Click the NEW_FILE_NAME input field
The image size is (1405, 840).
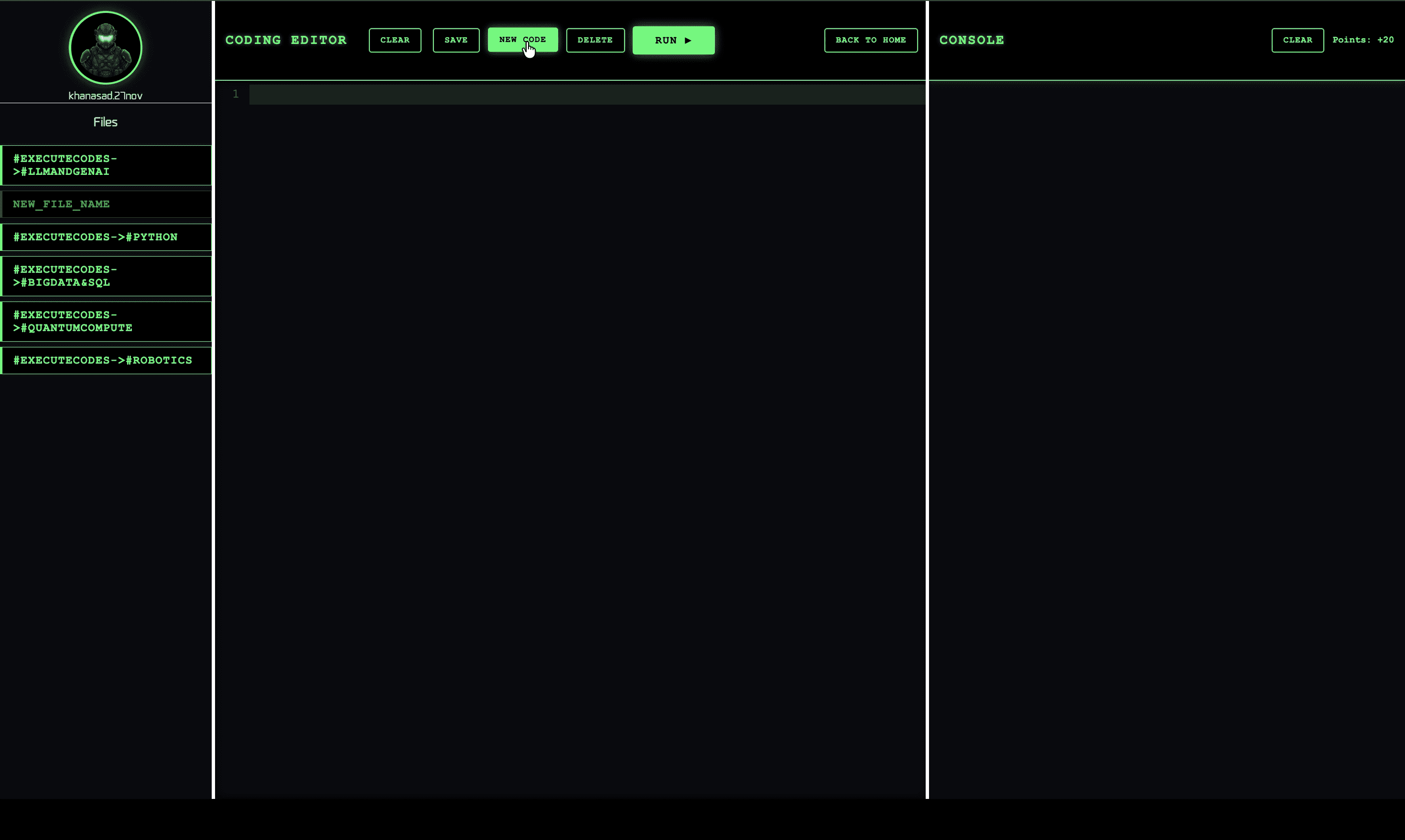point(106,205)
